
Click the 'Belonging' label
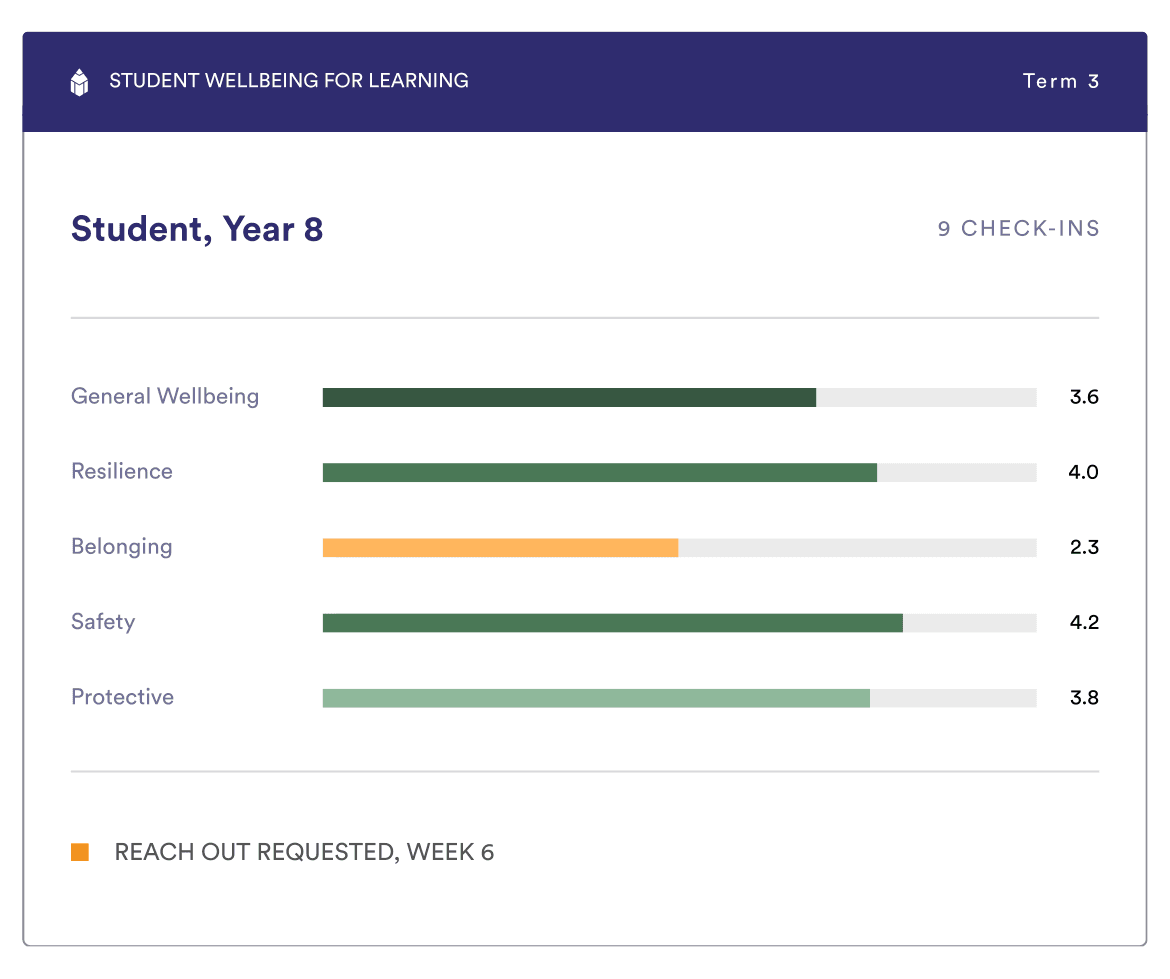pos(122,547)
